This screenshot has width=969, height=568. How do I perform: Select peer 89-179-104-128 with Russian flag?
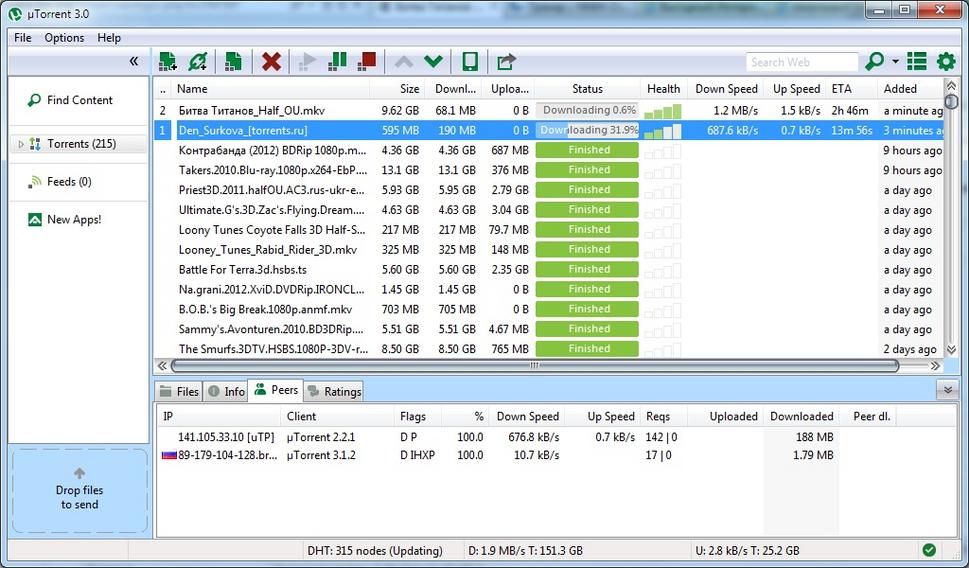pos(219,455)
